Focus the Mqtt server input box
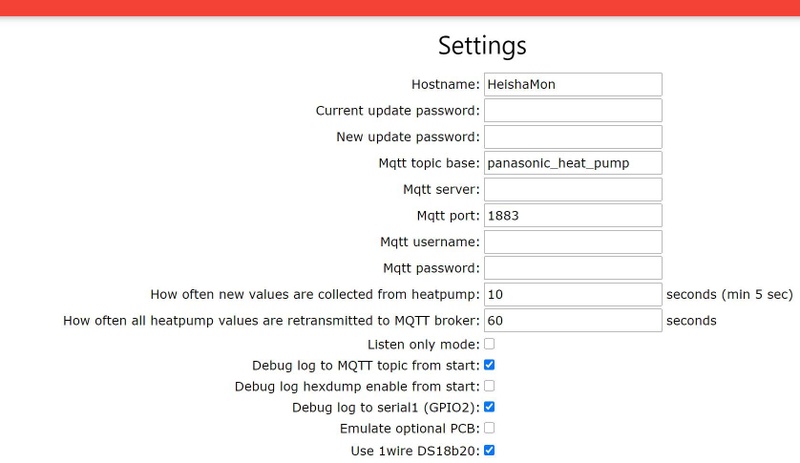Screen dimensions: 800x463 (x=573, y=189)
